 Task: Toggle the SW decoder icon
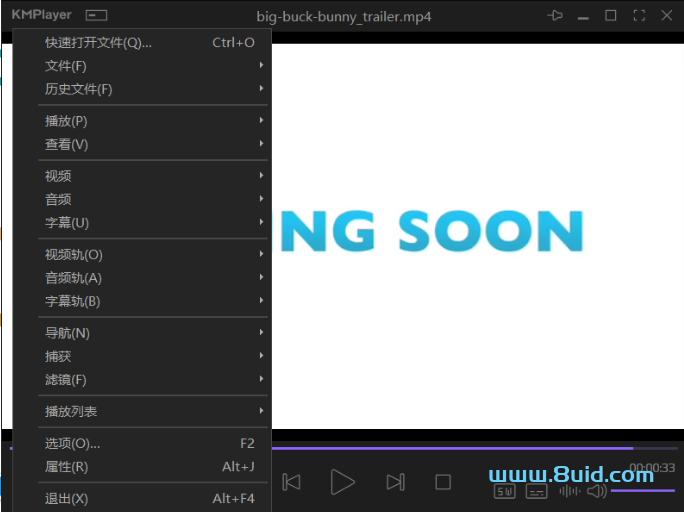pyautogui.click(x=504, y=492)
